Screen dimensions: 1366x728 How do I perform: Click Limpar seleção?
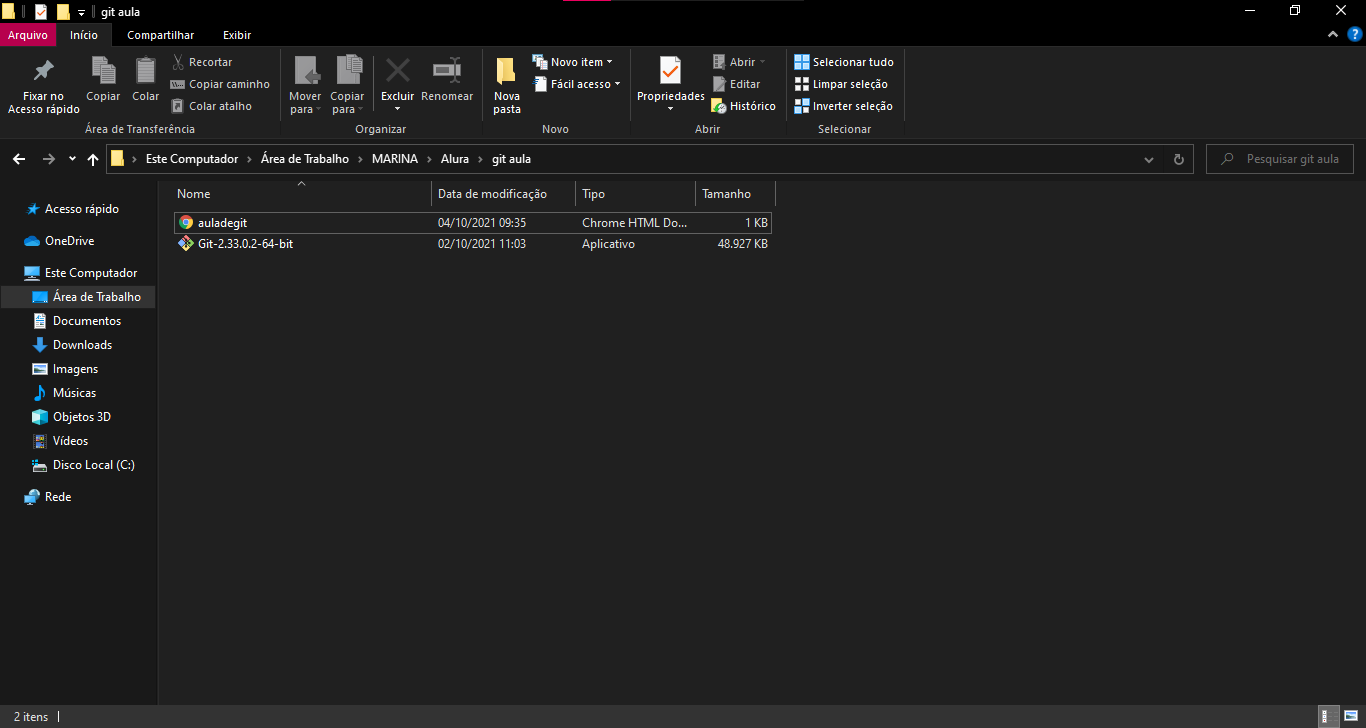click(x=841, y=84)
